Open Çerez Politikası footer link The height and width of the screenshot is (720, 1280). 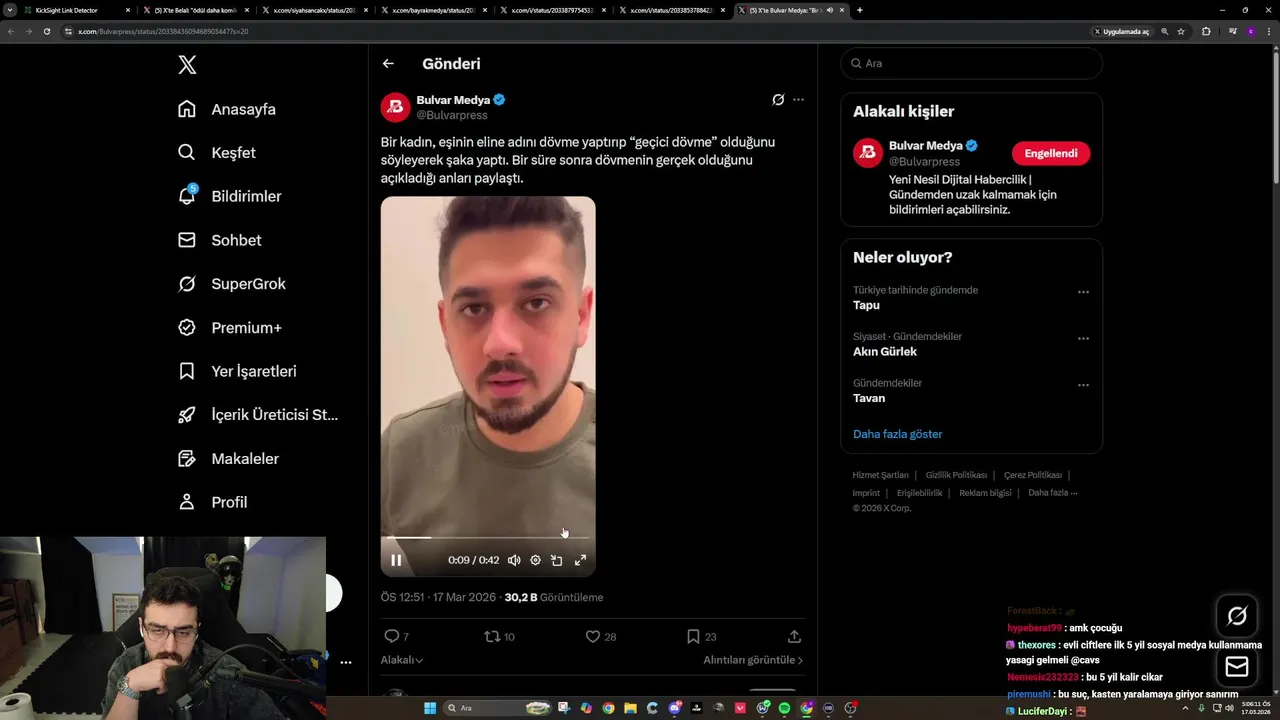(1033, 475)
